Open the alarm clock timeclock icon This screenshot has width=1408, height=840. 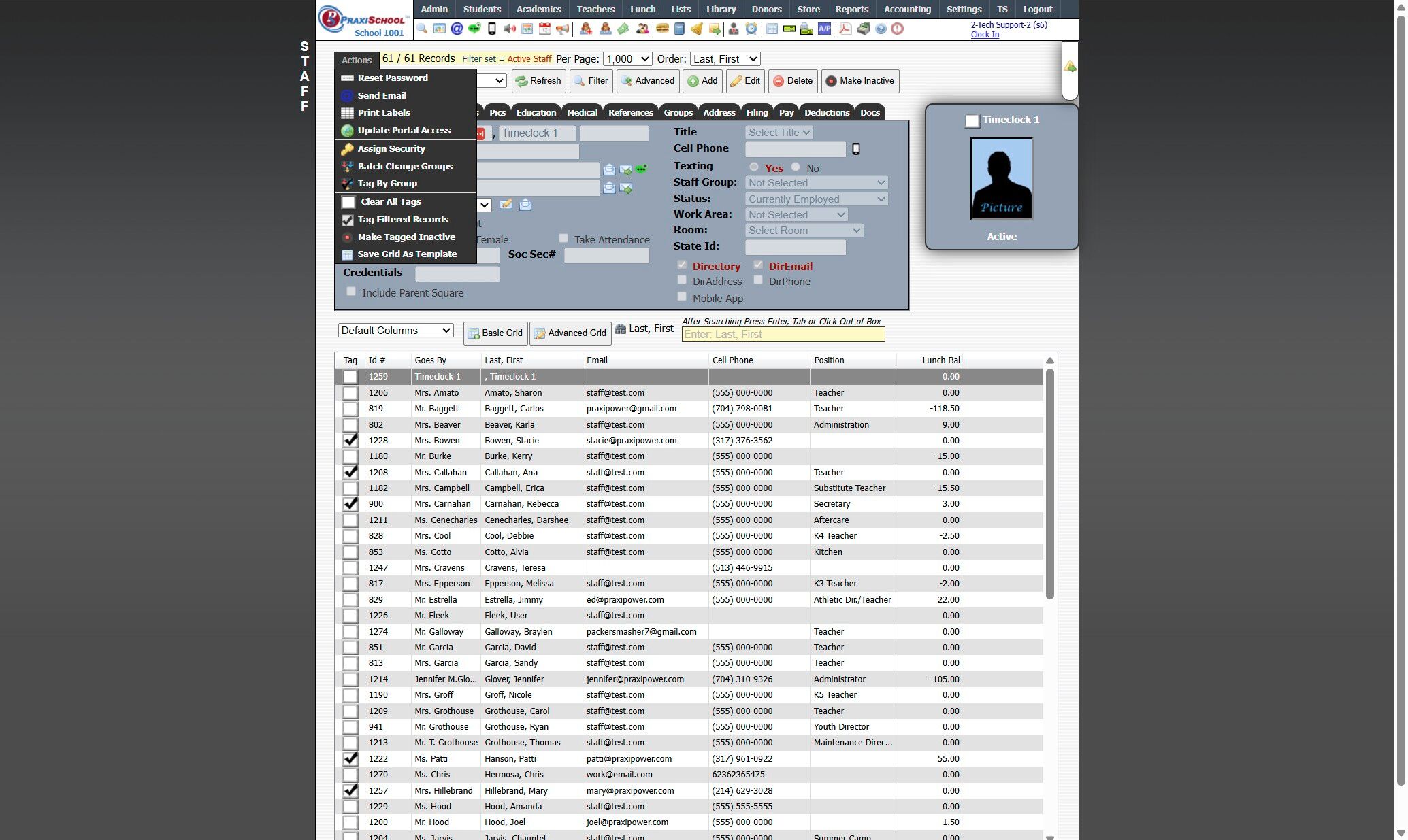coord(751,29)
